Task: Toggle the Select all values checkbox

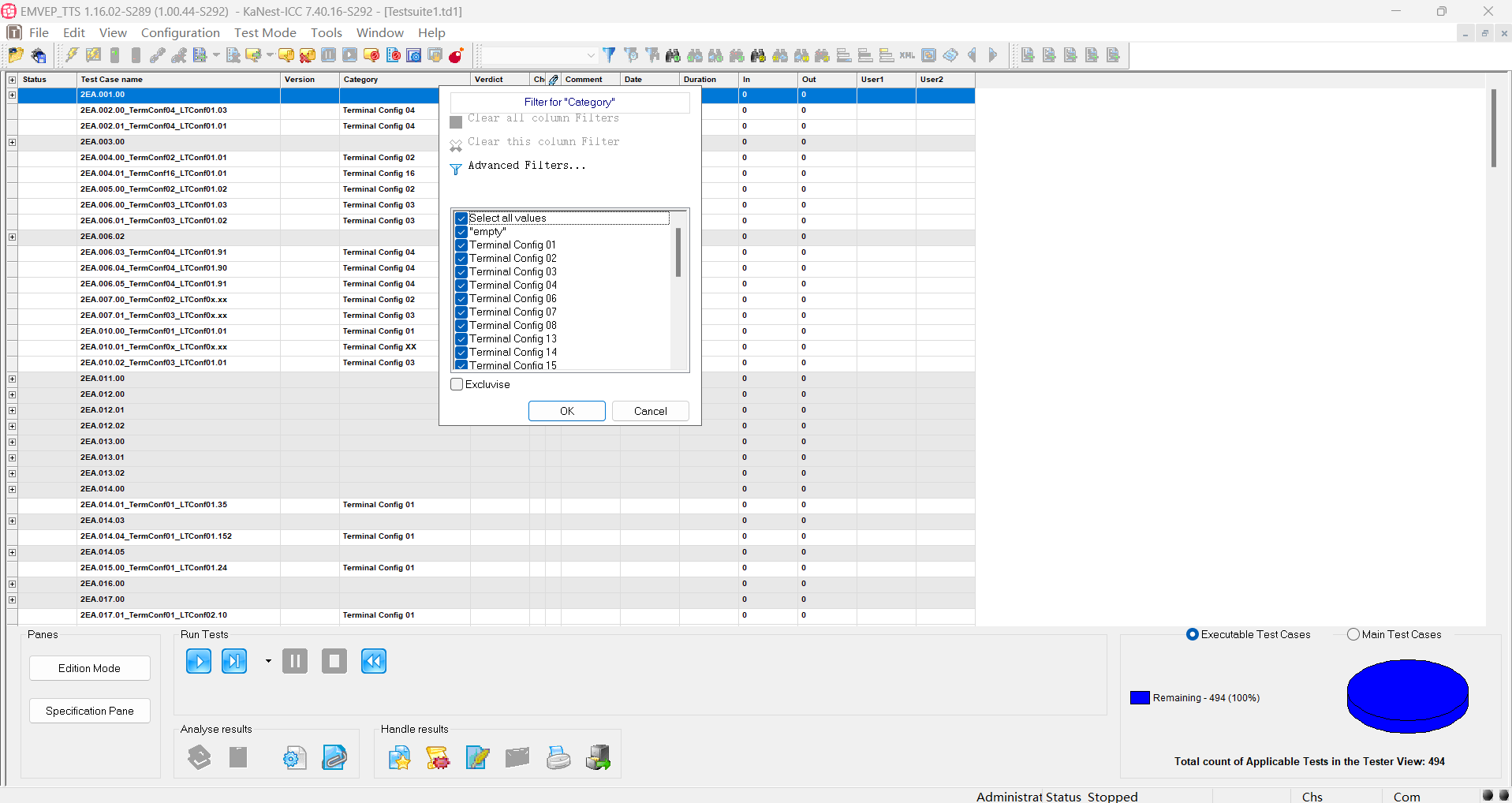Action: 461,218
